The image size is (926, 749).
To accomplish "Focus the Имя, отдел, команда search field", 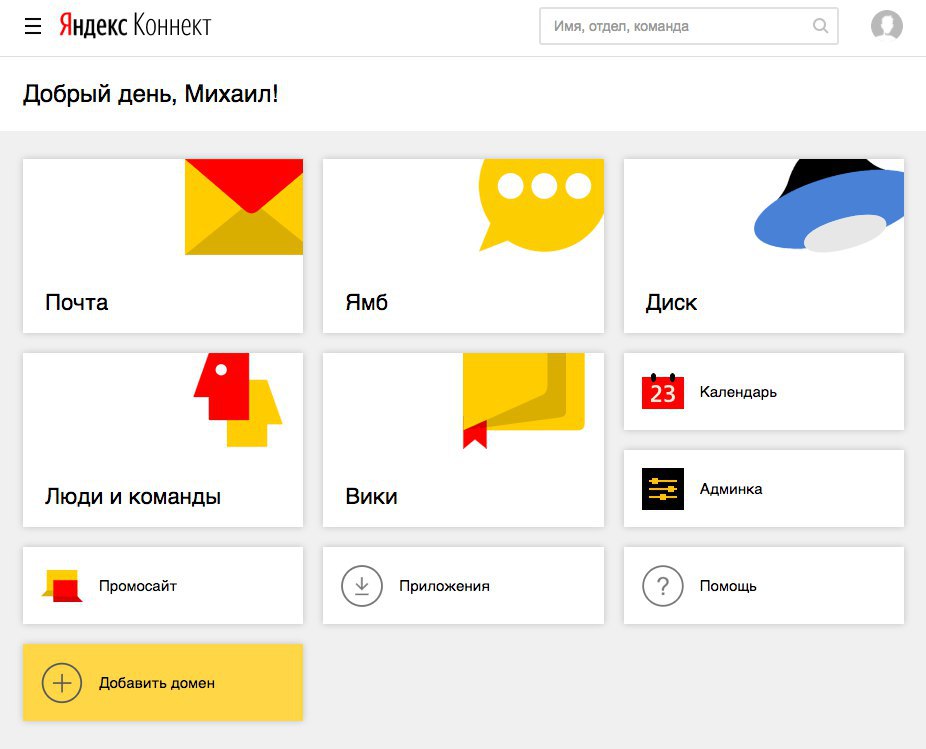I will pos(689,26).
